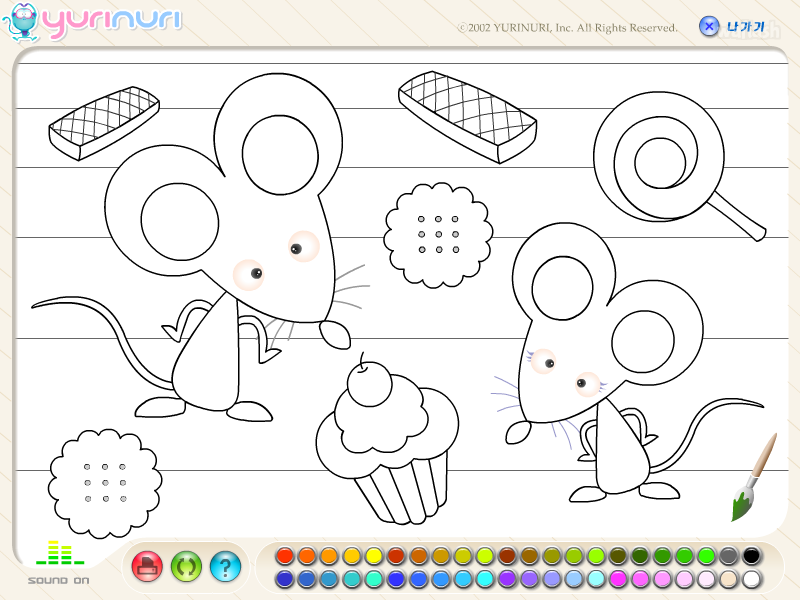Pick the black color swatch

(751, 556)
